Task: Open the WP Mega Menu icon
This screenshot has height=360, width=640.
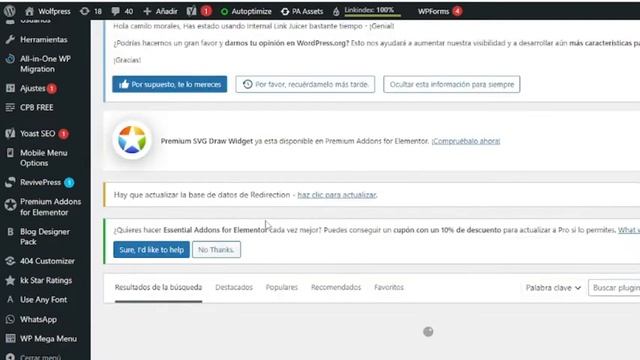Action: click(10, 339)
